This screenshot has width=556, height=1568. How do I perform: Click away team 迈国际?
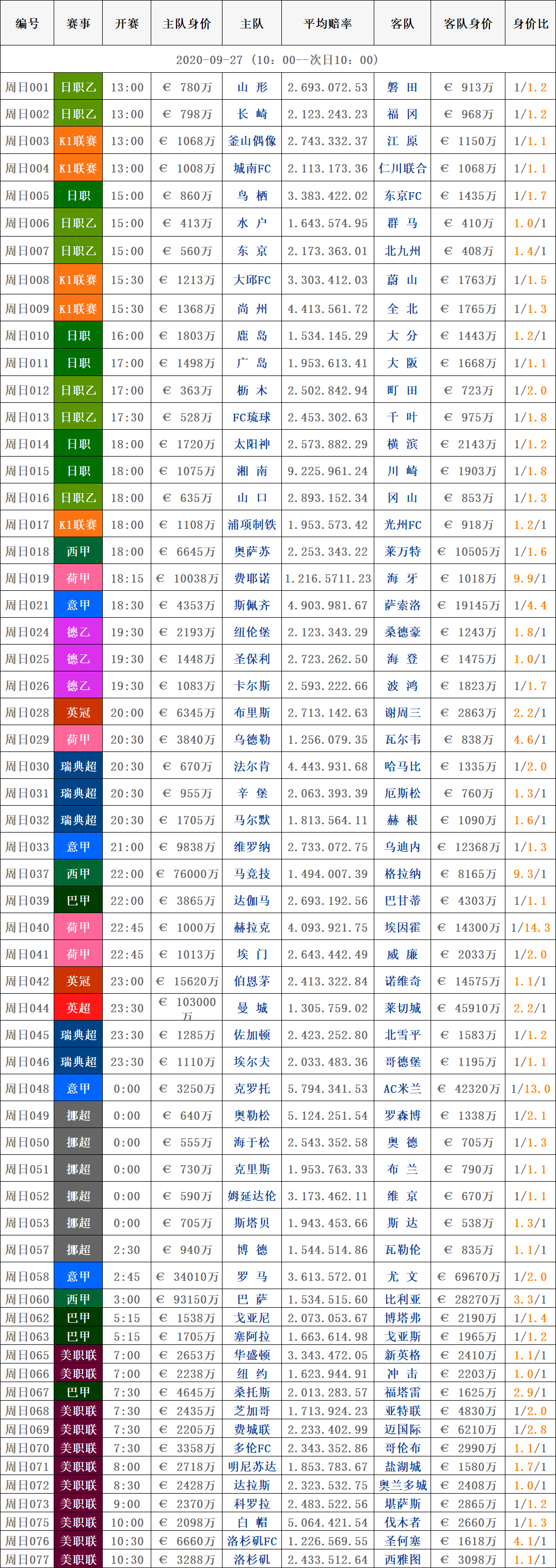point(402,1429)
